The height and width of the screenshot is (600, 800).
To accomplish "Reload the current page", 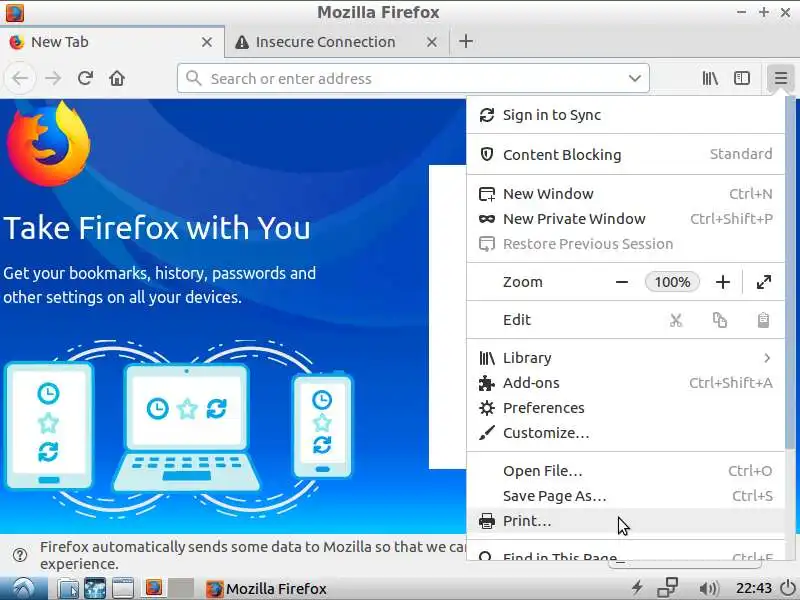I will click(85, 78).
